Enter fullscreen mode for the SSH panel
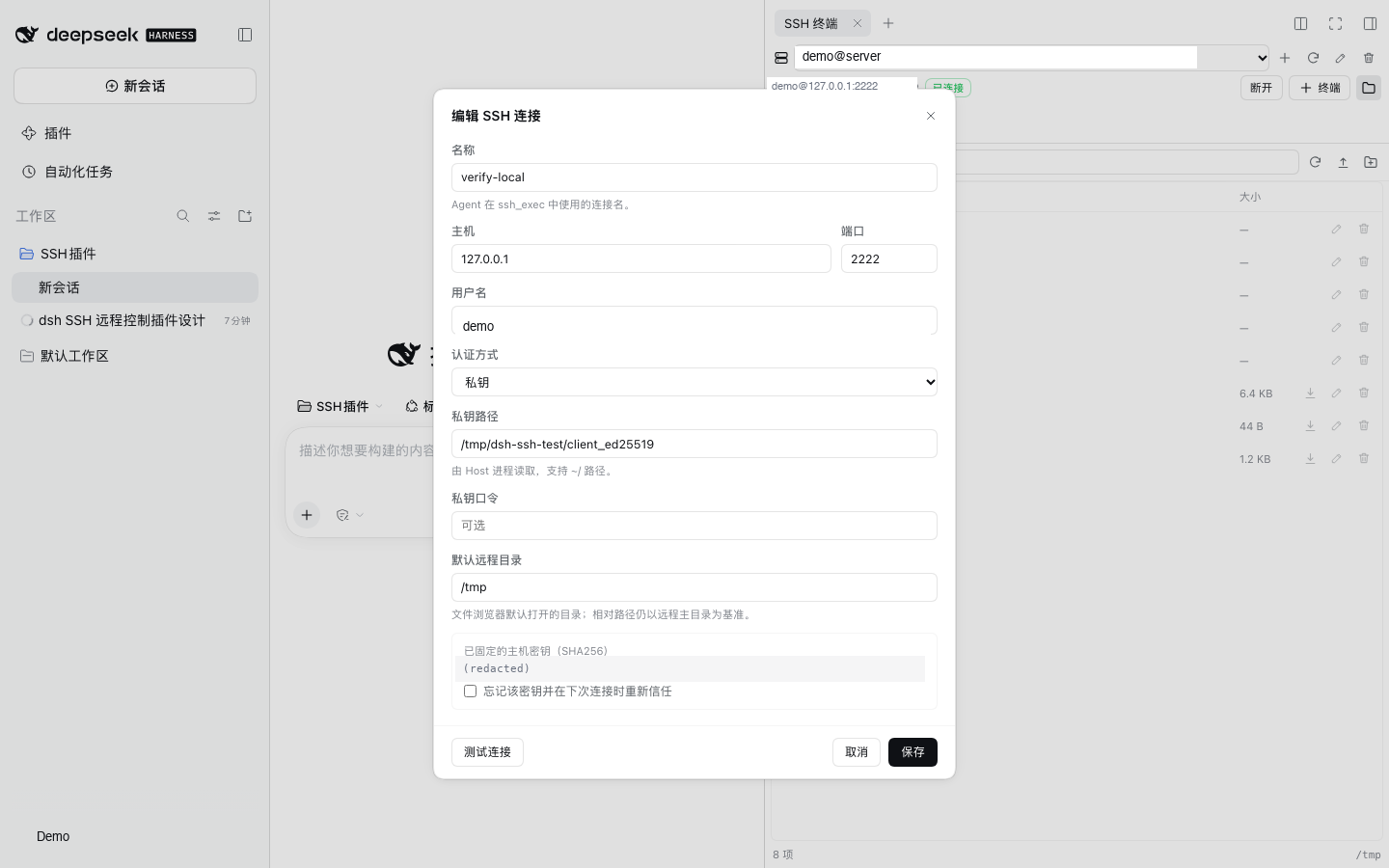Viewport: 1389px width, 868px height. click(x=1335, y=23)
